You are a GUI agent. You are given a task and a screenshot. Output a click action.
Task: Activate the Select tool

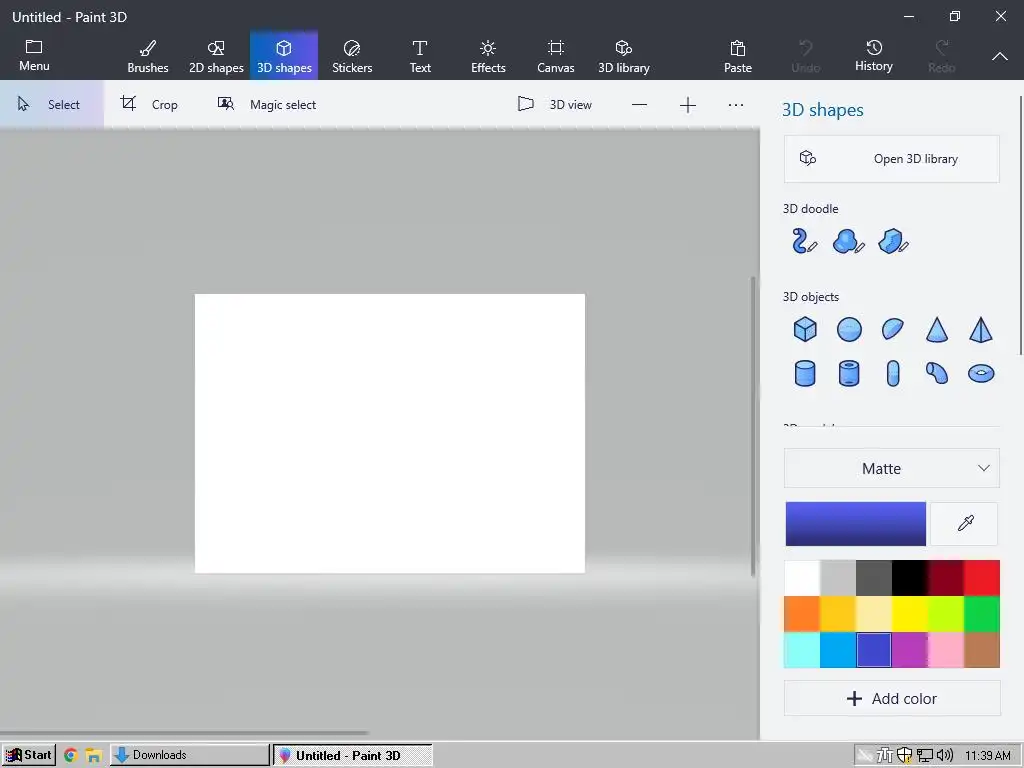(52, 104)
